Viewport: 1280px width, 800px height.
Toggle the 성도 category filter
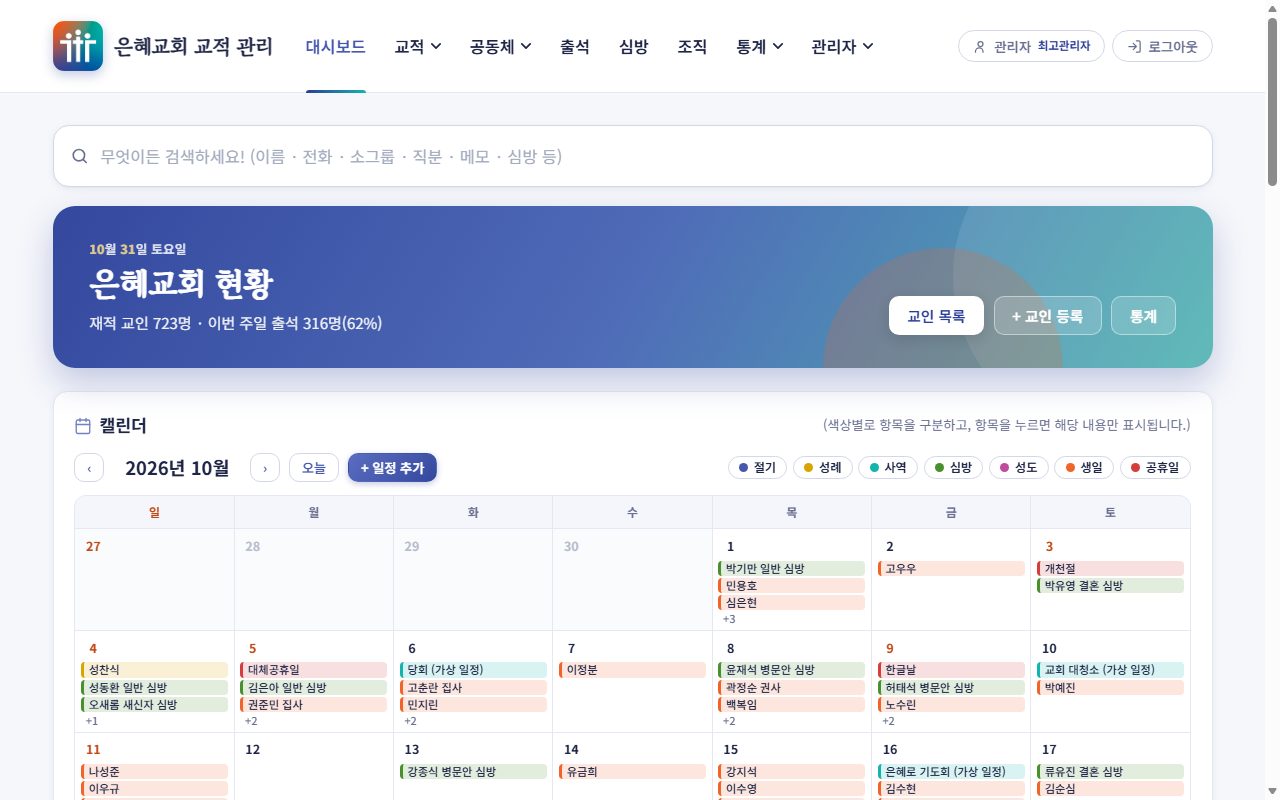tap(1018, 467)
